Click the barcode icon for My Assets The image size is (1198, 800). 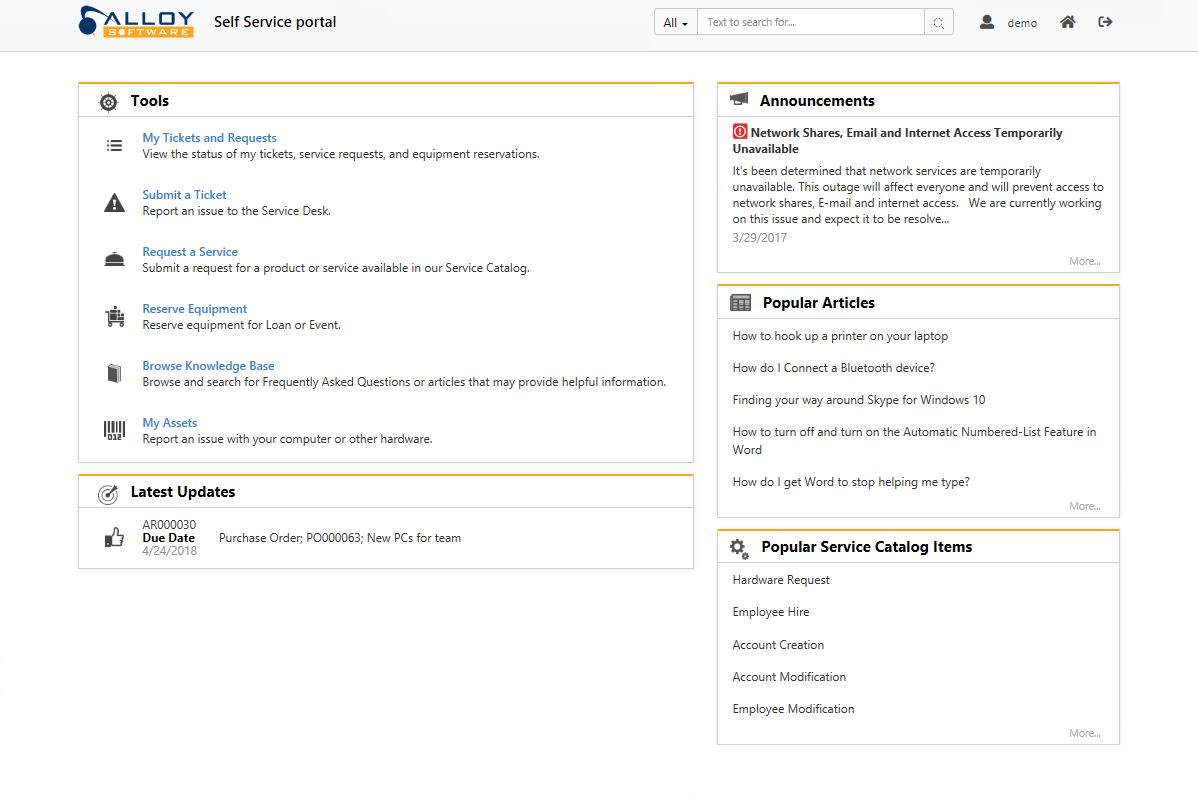point(114,430)
